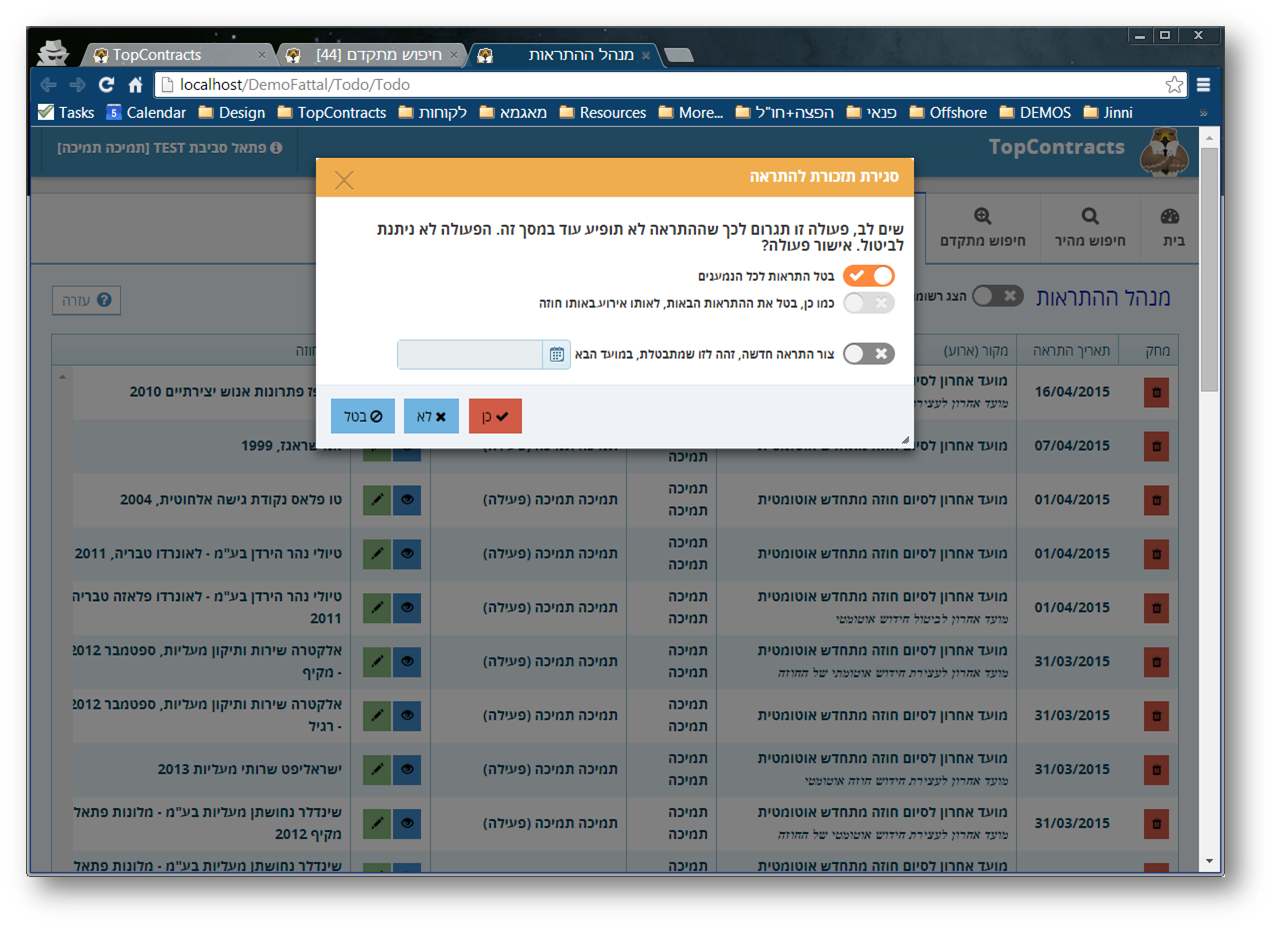Edit the ישראליפט שרותי מעליות 2013 contract
The width and height of the screenshot is (1277, 929).
pos(377,769)
